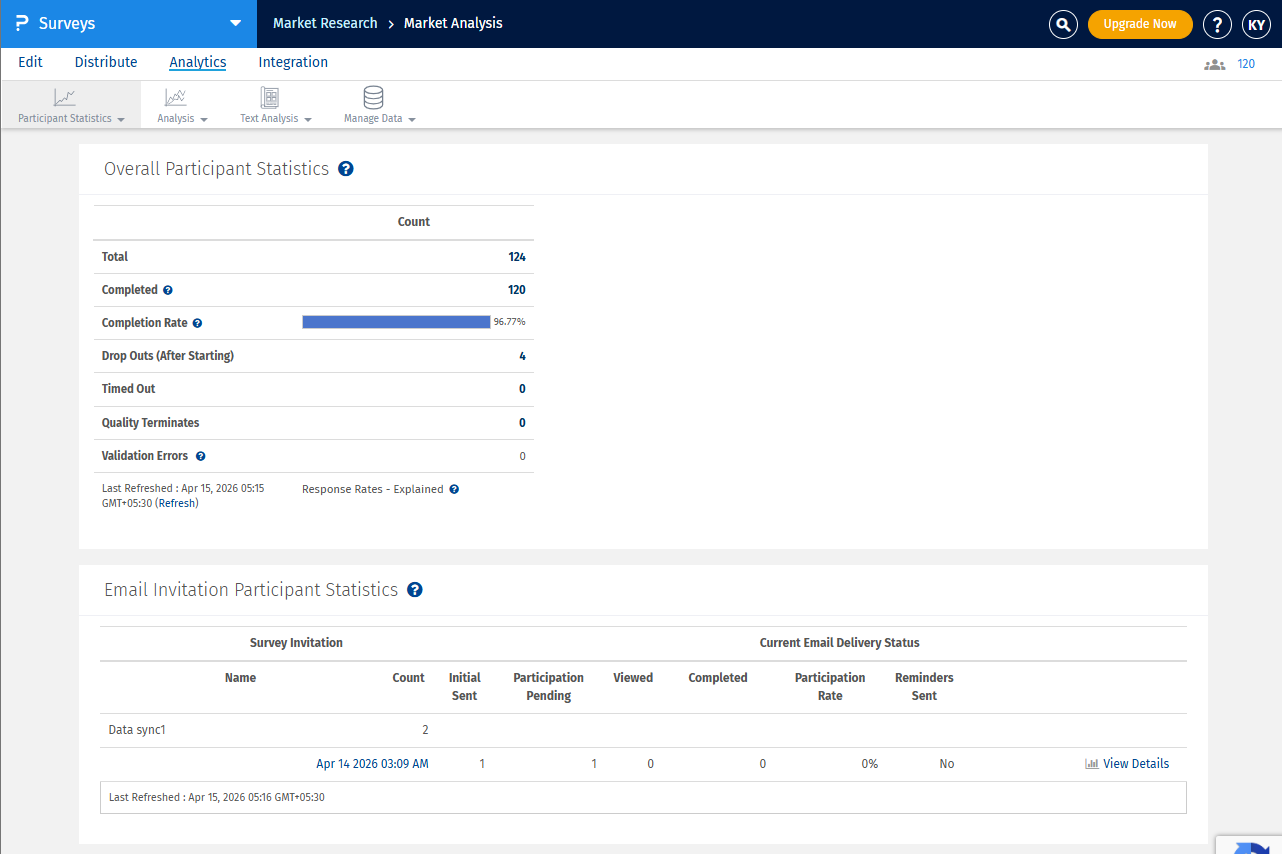The height and width of the screenshot is (854, 1282).
Task: Switch to the Integration tab
Action: pos(293,62)
